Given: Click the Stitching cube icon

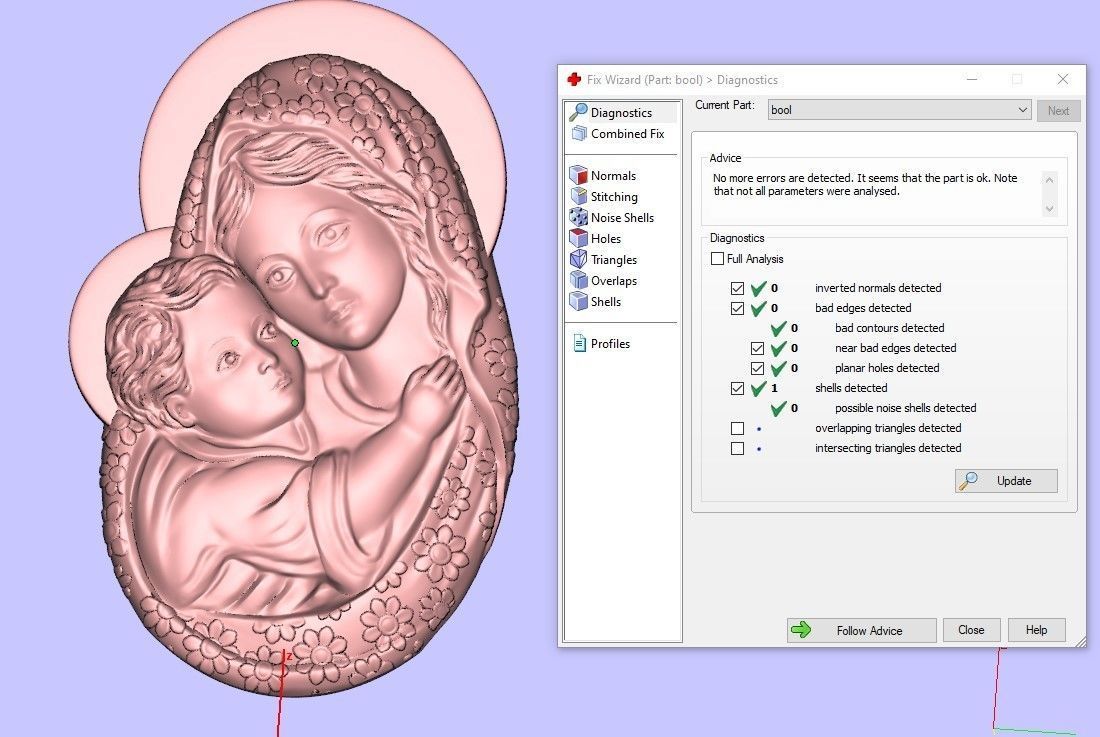Looking at the screenshot, I should (x=579, y=196).
